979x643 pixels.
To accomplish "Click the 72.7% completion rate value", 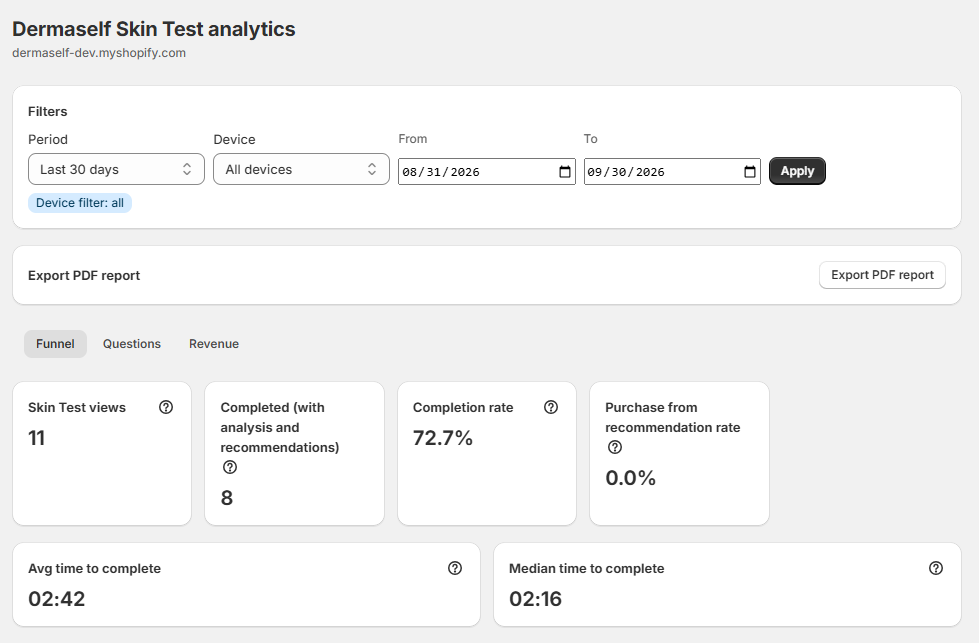I will point(443,438).
